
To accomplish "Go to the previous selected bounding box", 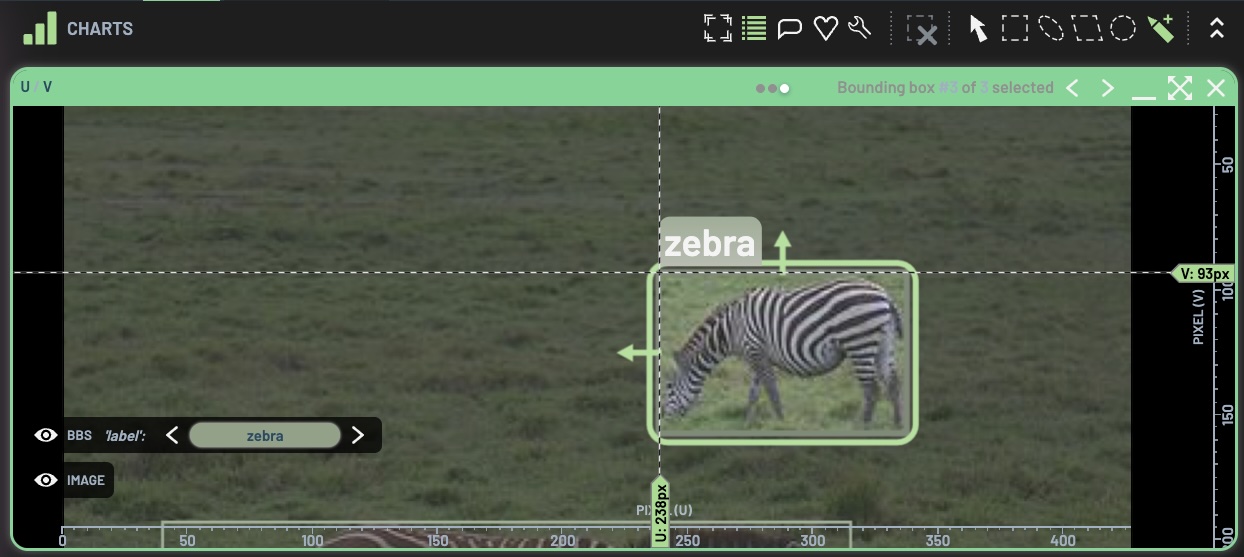I will click(1072, 88).
